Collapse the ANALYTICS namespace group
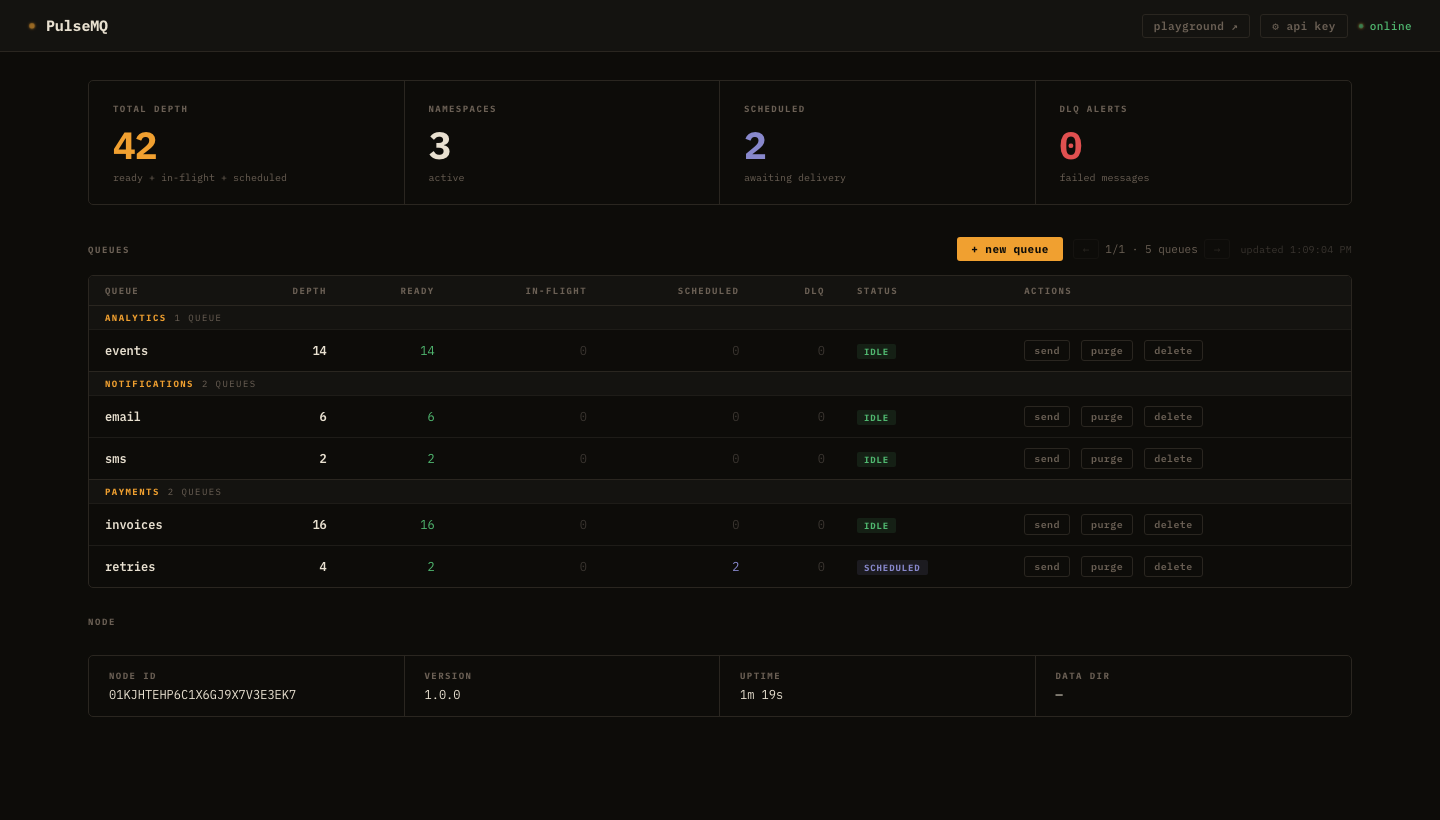1440x820 pixels. point(135,317)
